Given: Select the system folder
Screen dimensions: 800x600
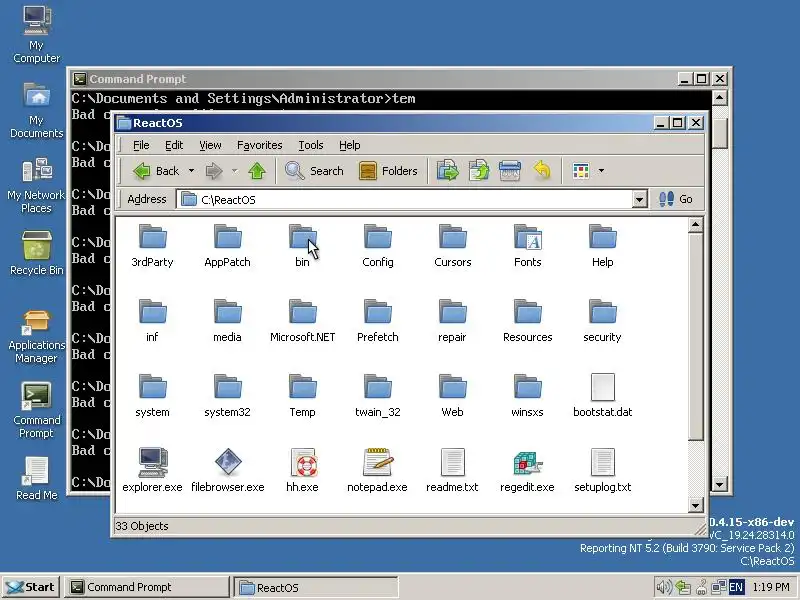Looking at the screenshot, I should point(152,396).
